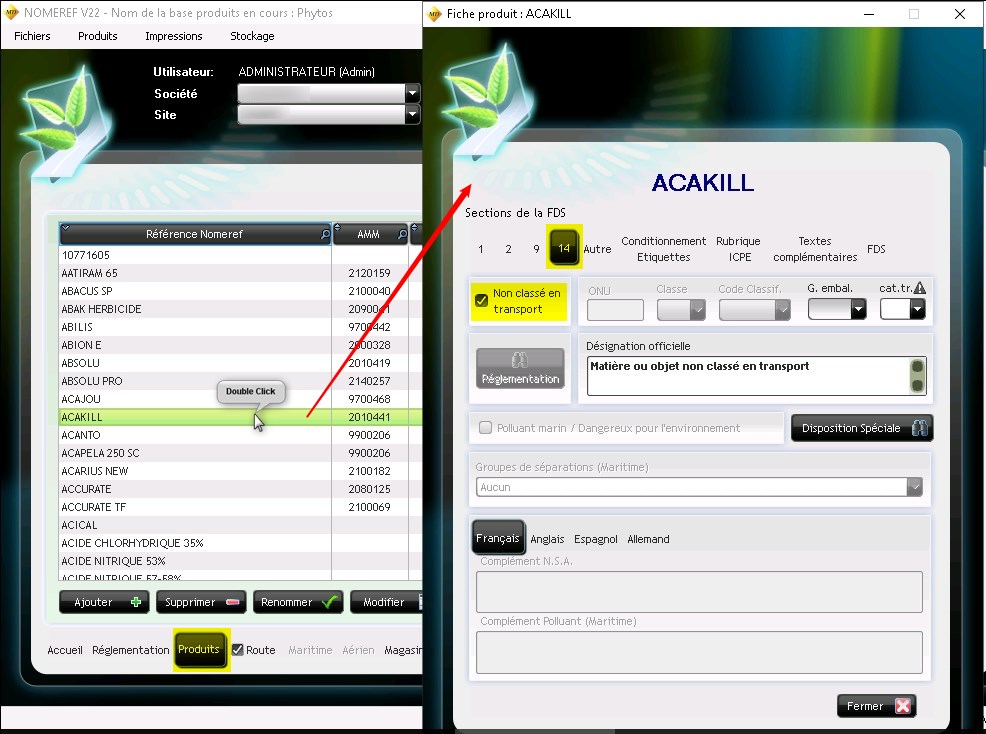
Task: Click the Désignation officielle scroll control
Action: (916, 376)
